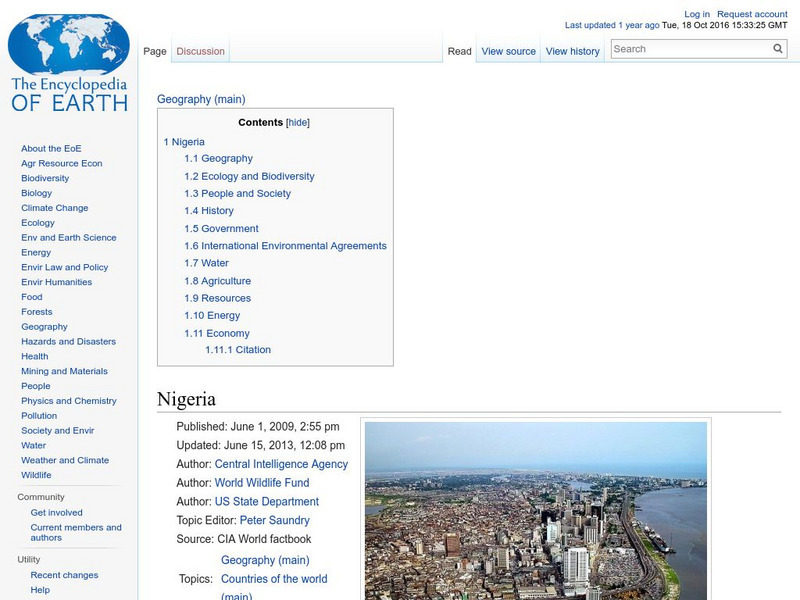This screenshot has width=800, height=600.
Task: Click the search magnifying glass icon
Action: tap(777, 47)
